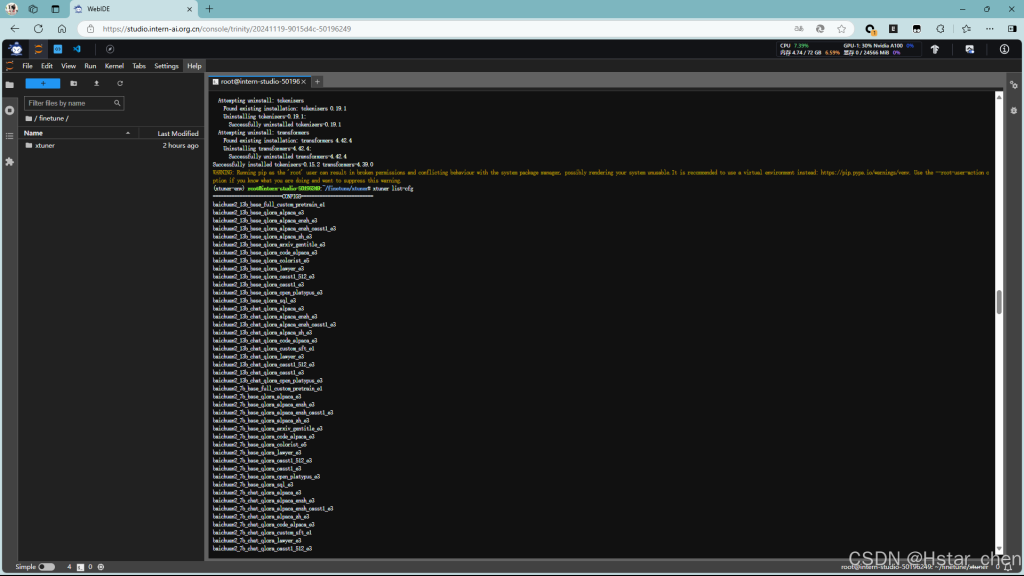The width and height of the screenshot is (1024, 576).
Task: Toggle the Simple interface mode switch
Action: tap(46, 567)
